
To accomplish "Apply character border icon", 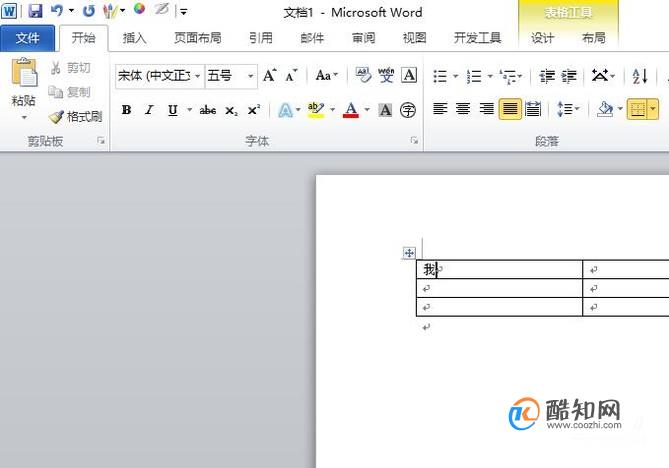I will pos(409,76).
